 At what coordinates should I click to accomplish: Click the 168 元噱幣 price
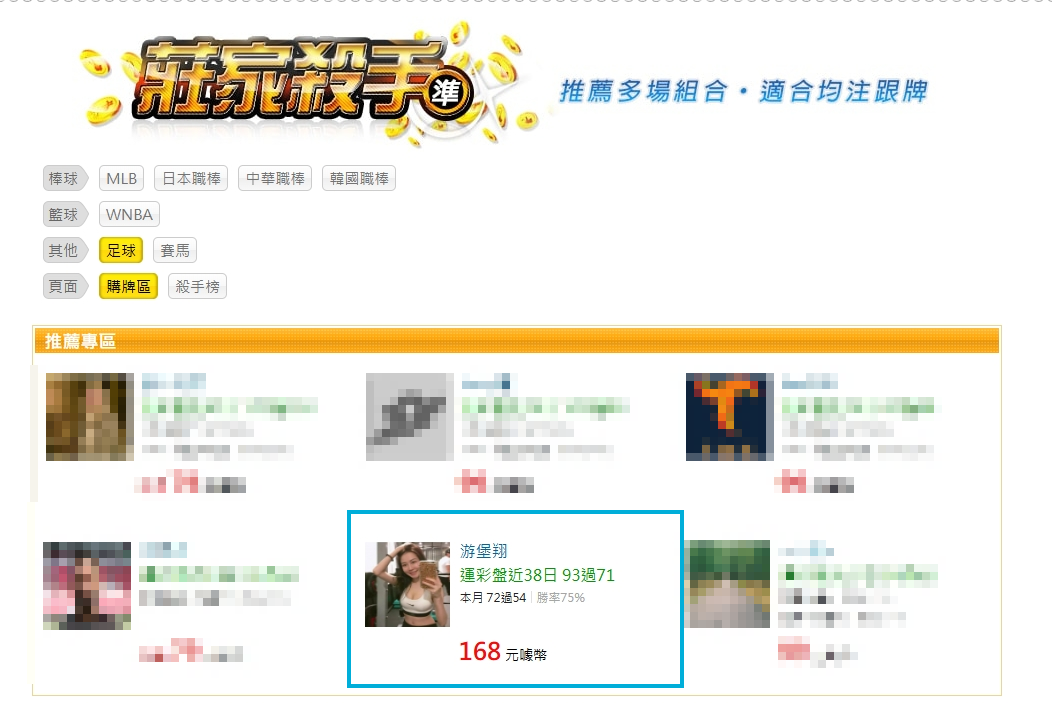pos(503,651)
